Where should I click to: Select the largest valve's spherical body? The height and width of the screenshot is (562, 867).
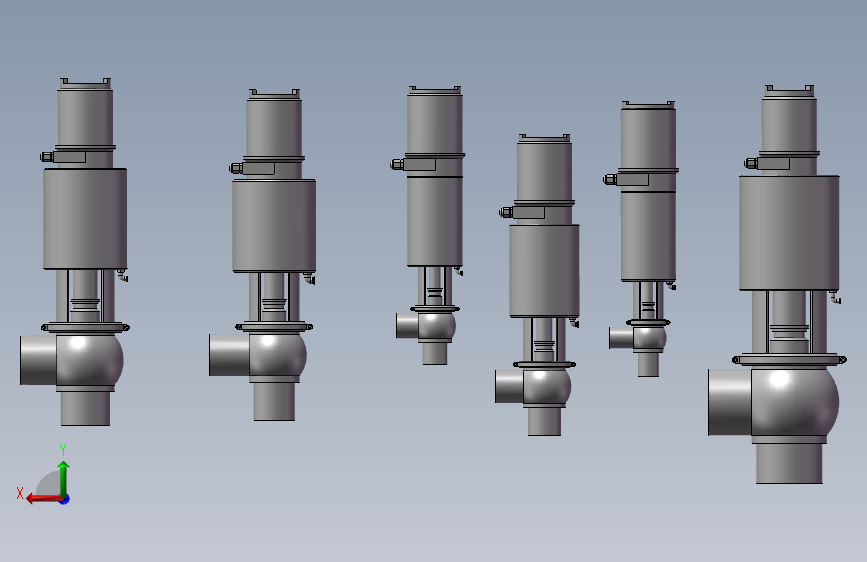click(x=795, y=401)
